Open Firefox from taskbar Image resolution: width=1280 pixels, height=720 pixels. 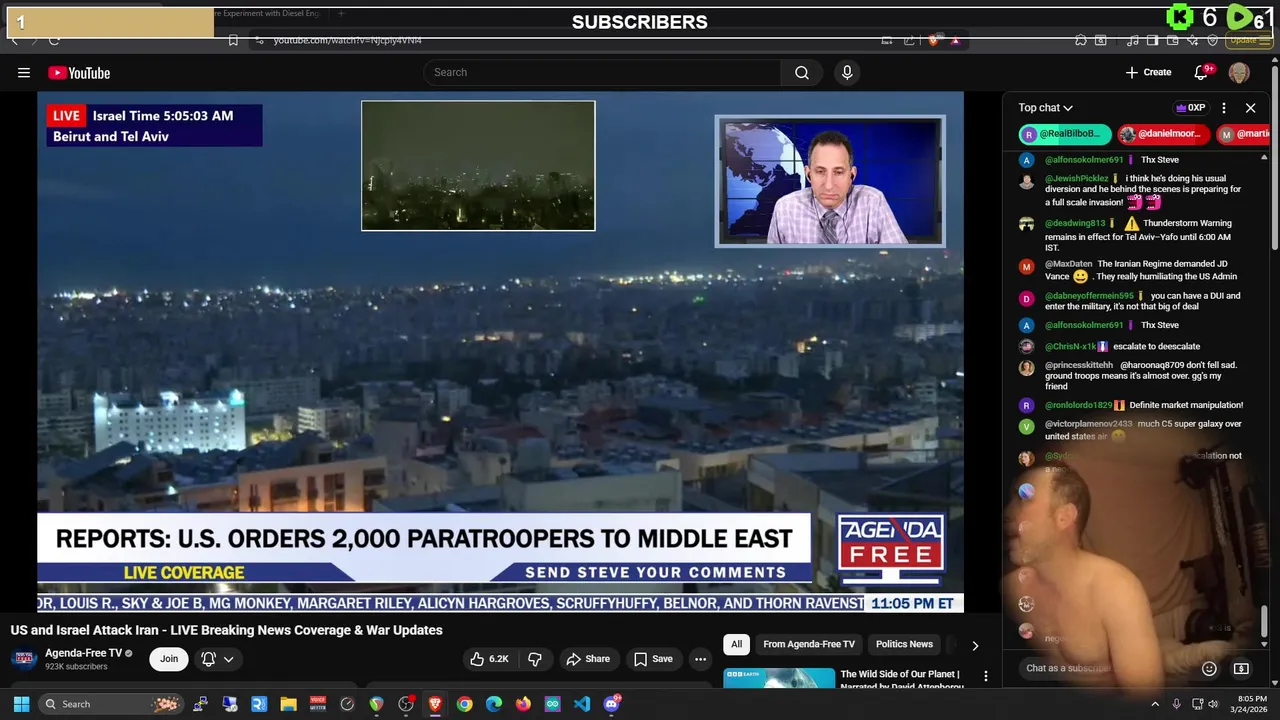[523, 704]
